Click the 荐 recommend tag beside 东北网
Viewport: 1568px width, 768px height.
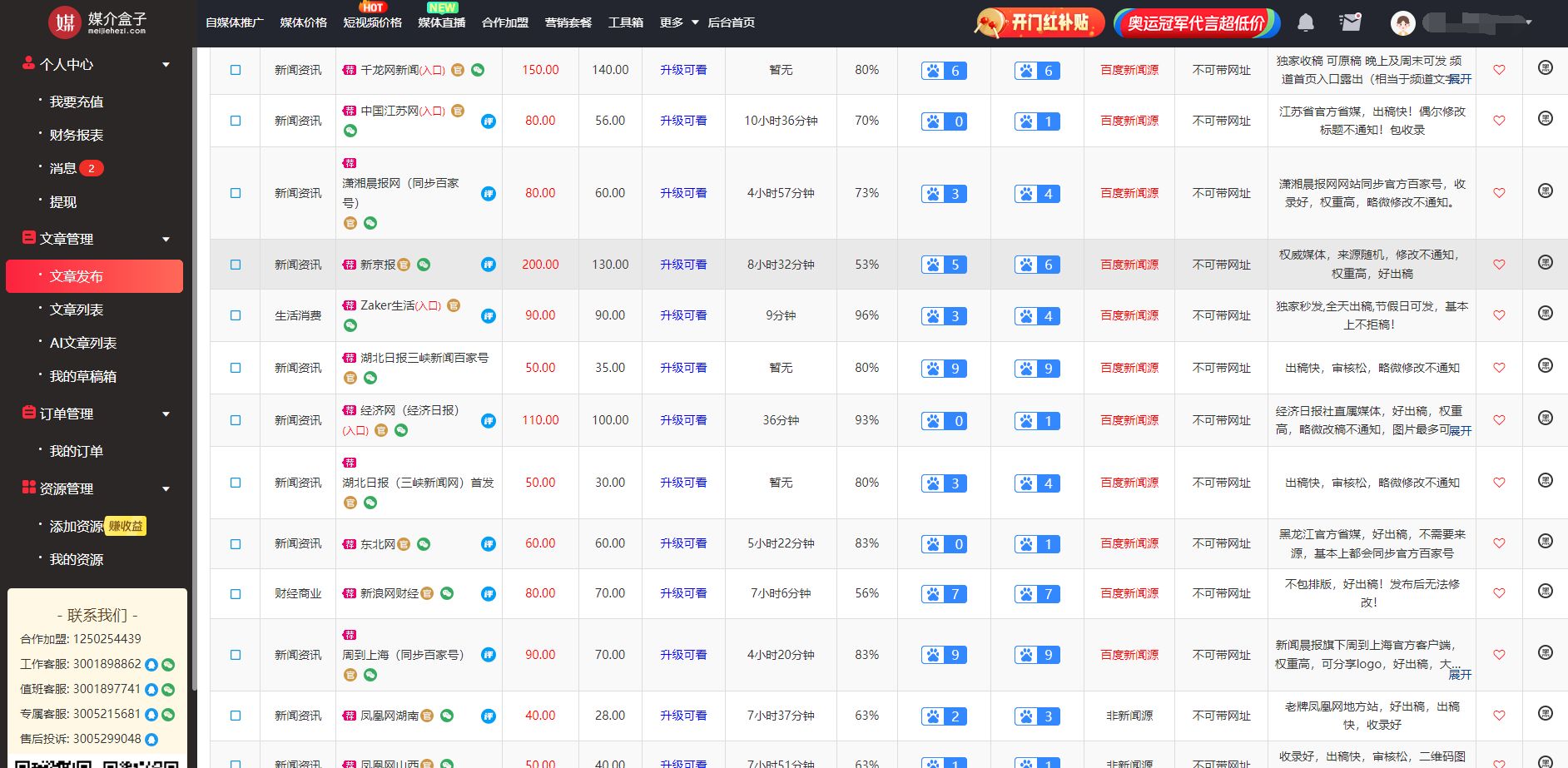tap(350, 544)
